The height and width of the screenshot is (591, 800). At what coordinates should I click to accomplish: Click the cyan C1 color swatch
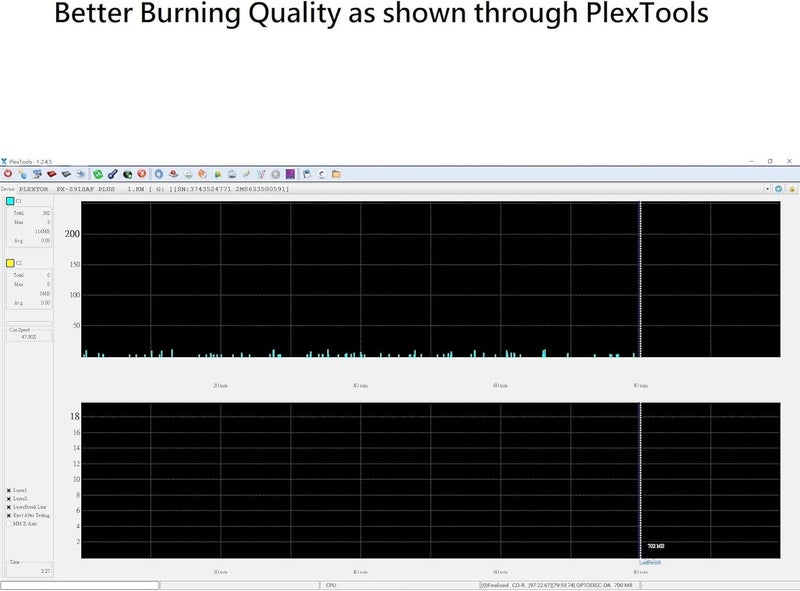(x=10, y=202)
